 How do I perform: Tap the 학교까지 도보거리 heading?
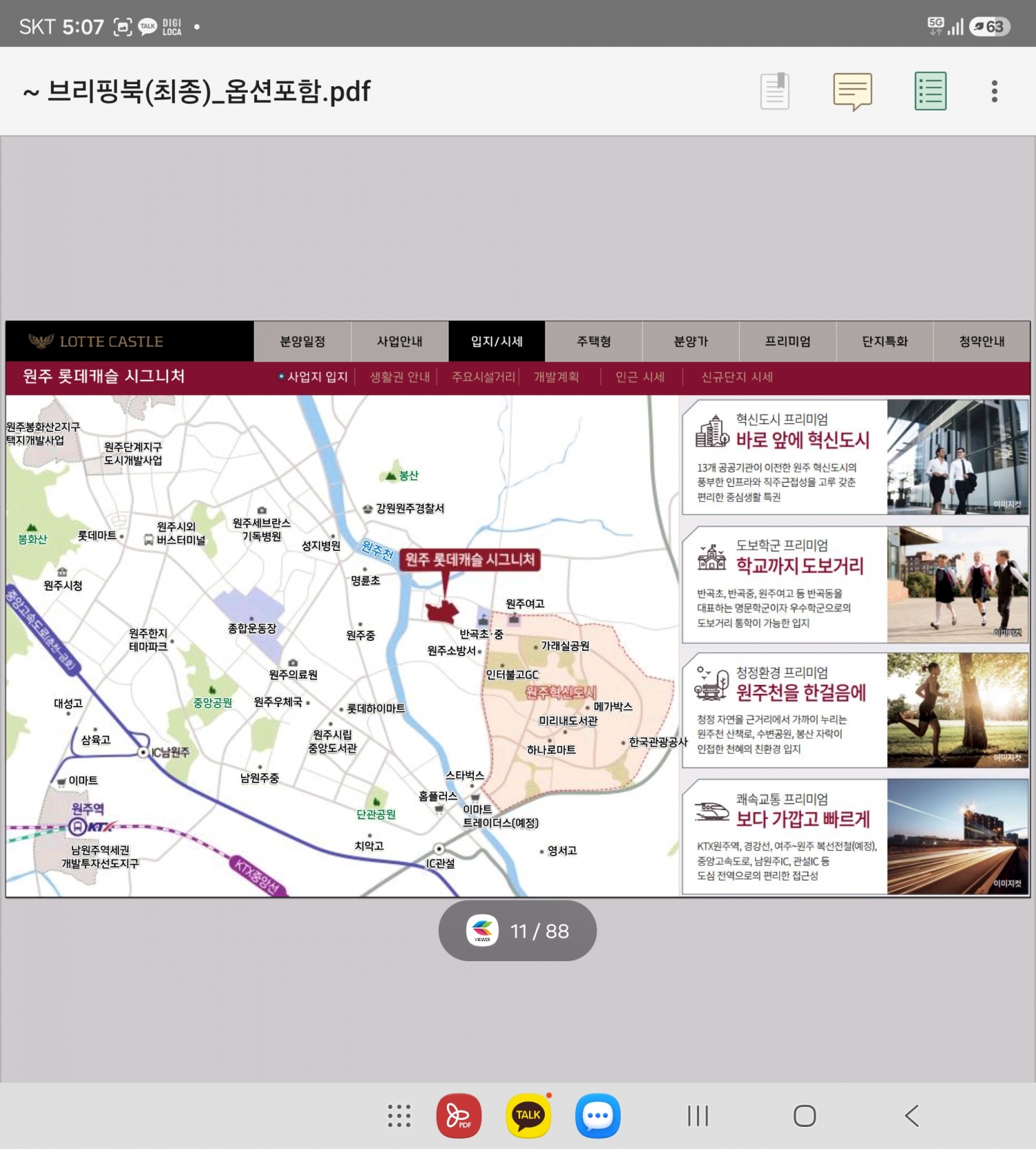coord(800,566)
